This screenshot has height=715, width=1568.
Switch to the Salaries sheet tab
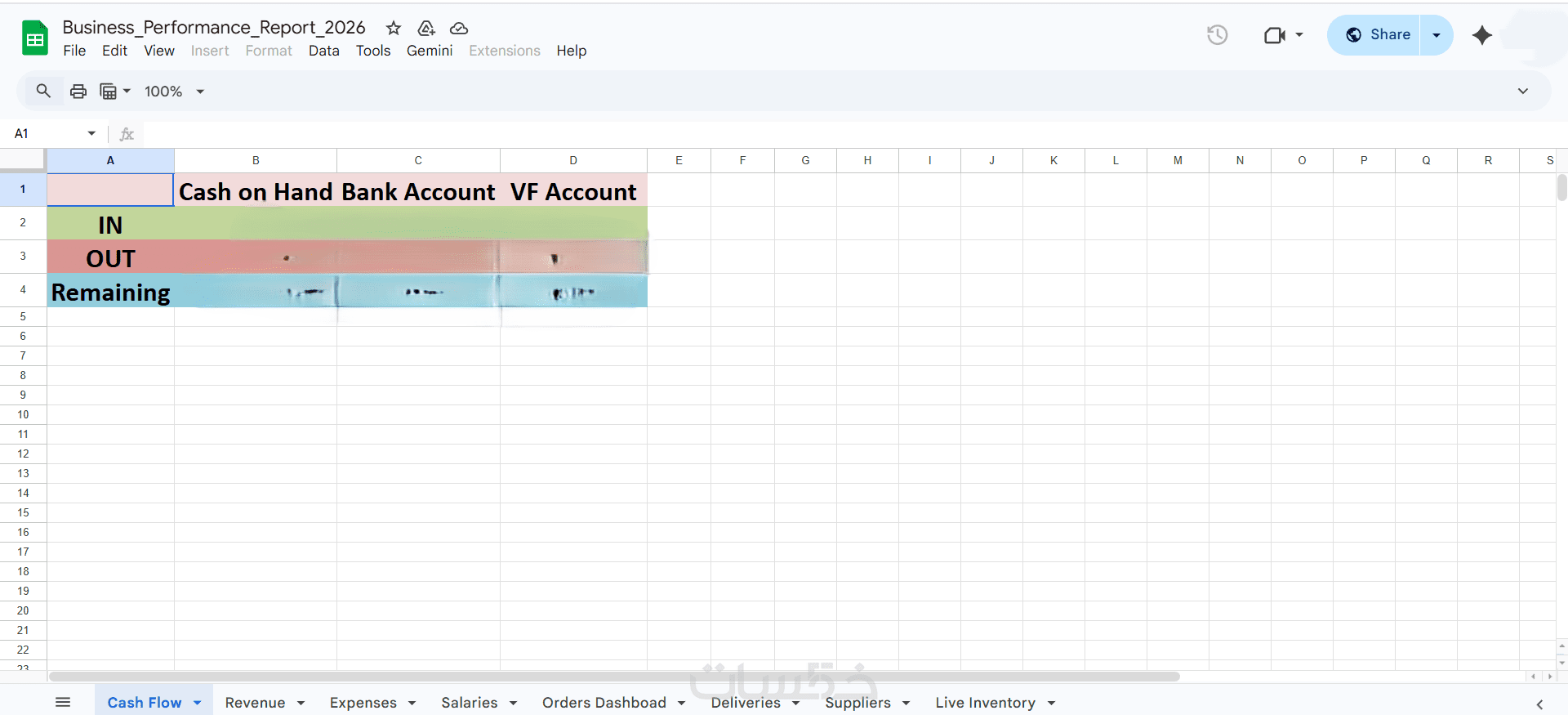coord(469,703)
